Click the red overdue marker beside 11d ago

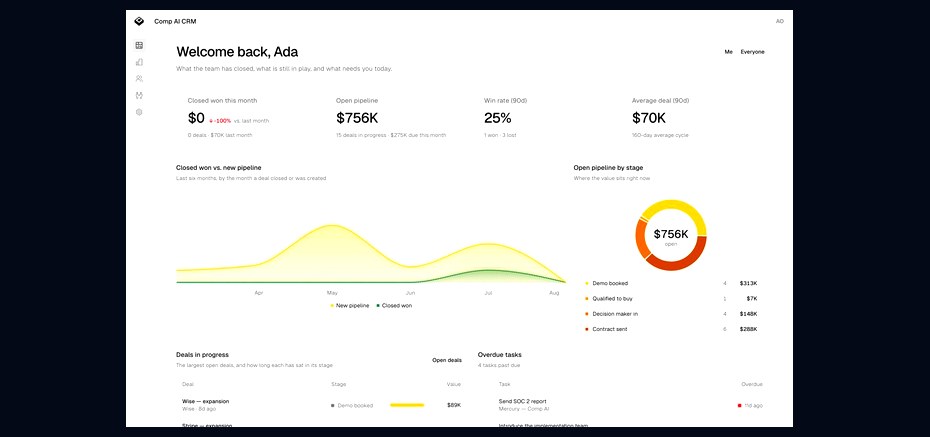739,406
